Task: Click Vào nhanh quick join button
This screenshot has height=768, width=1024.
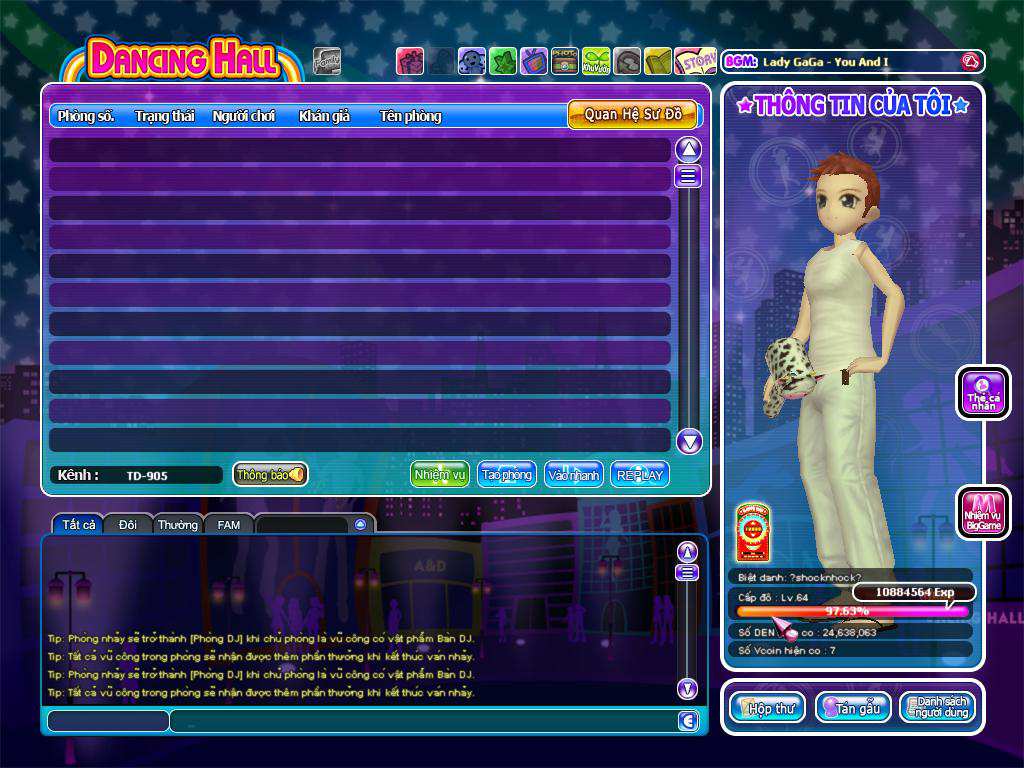Action: pyautogui.click(x=573, y=475)
